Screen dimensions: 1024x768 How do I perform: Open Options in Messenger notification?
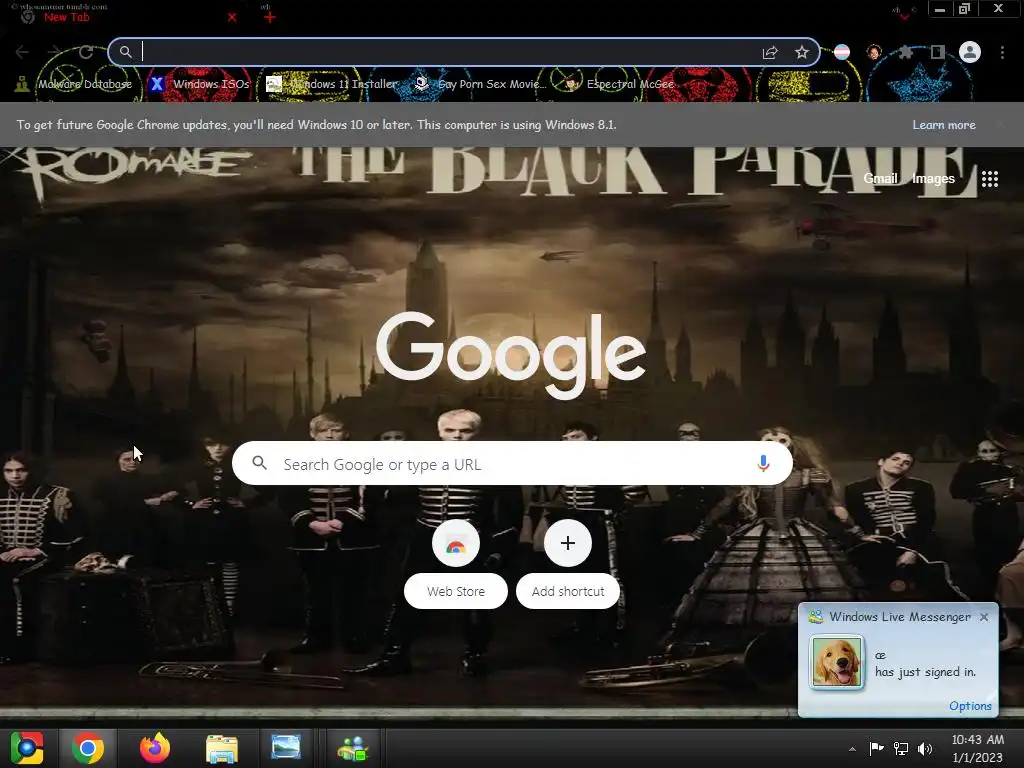[970, 706]
